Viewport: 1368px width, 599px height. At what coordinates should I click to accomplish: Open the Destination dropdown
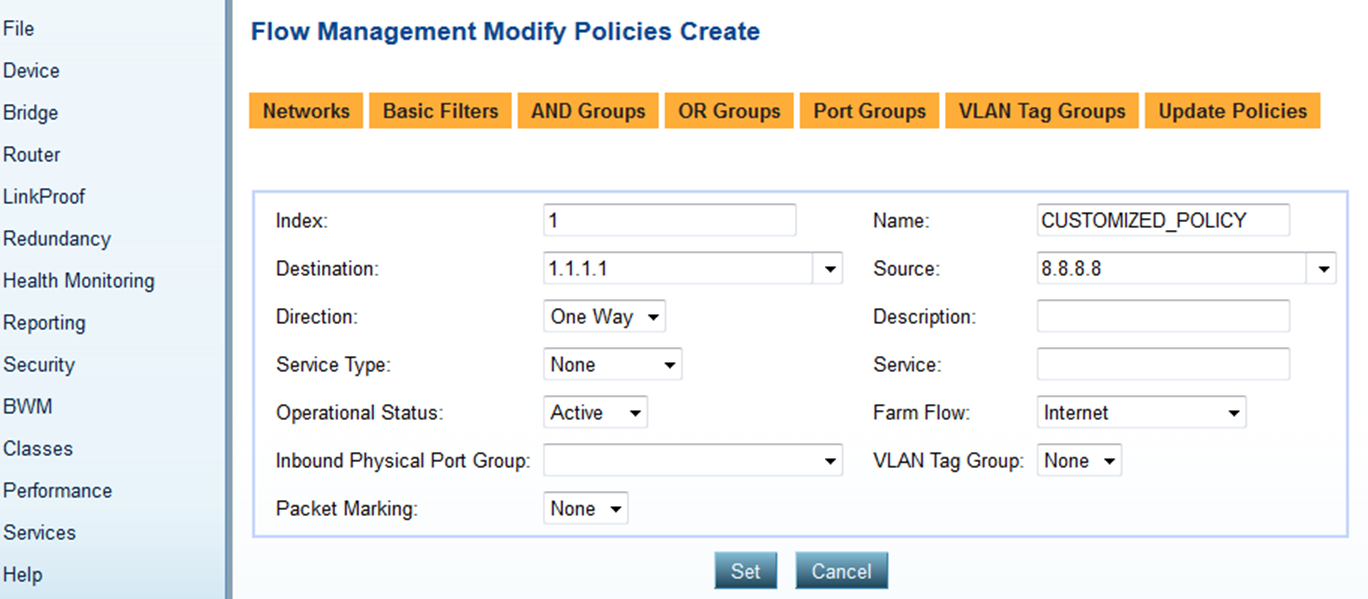coord(830,269)
